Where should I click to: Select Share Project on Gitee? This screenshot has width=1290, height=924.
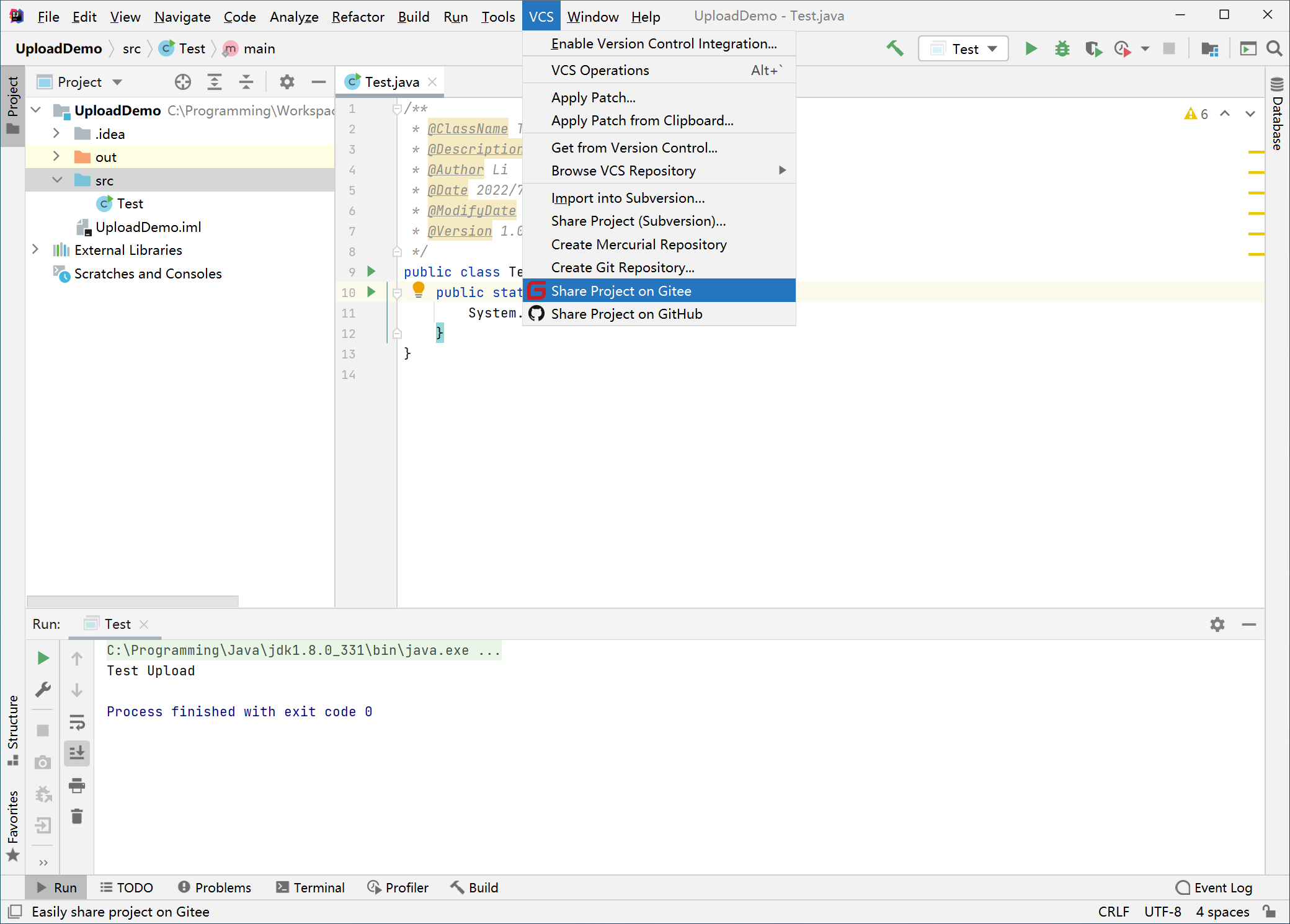click(x=659, y=290)
